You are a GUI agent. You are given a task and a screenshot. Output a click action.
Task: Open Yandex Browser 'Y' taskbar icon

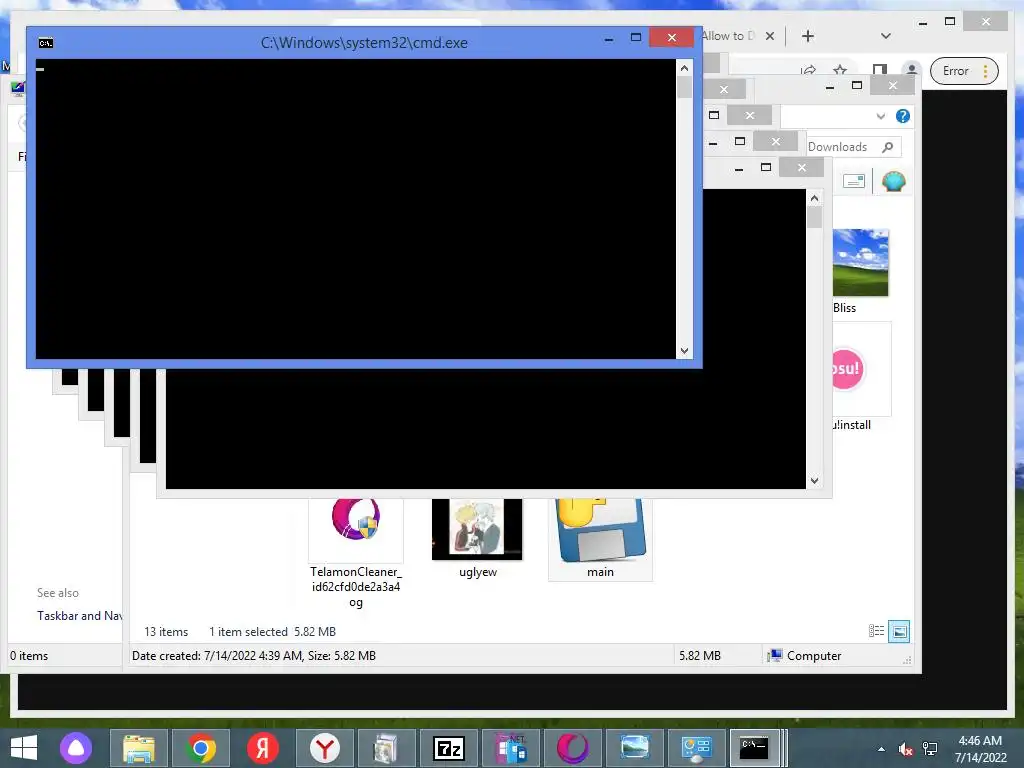pyautogui.click(x=325, y=748)
